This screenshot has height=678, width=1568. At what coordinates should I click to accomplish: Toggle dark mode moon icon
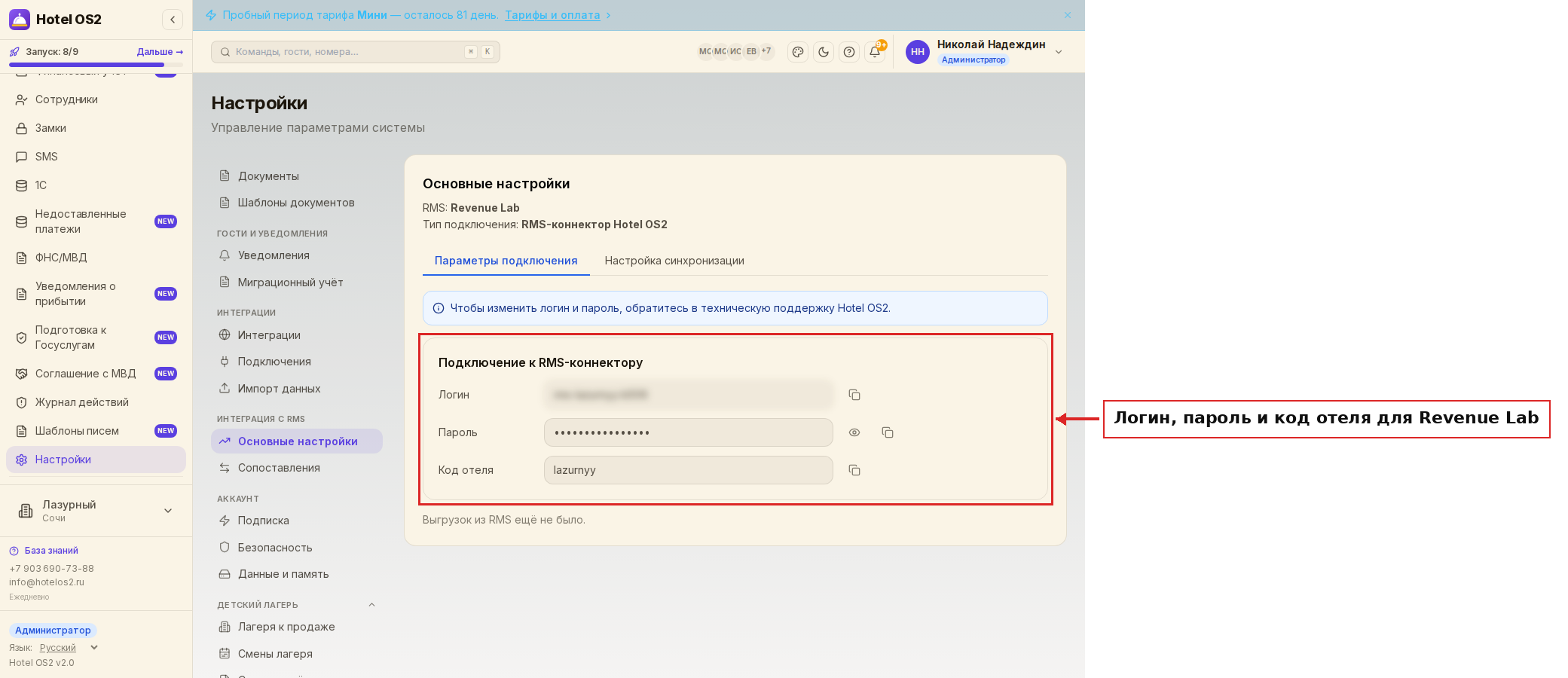[x=824, y=52]
